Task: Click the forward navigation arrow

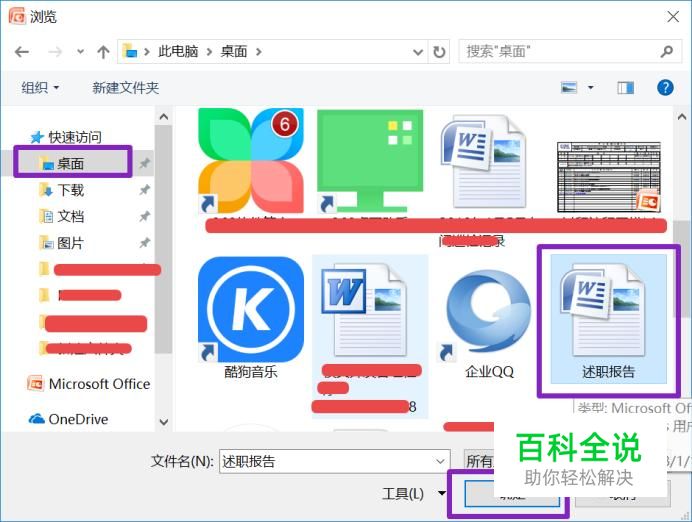Action: [55, 52]
